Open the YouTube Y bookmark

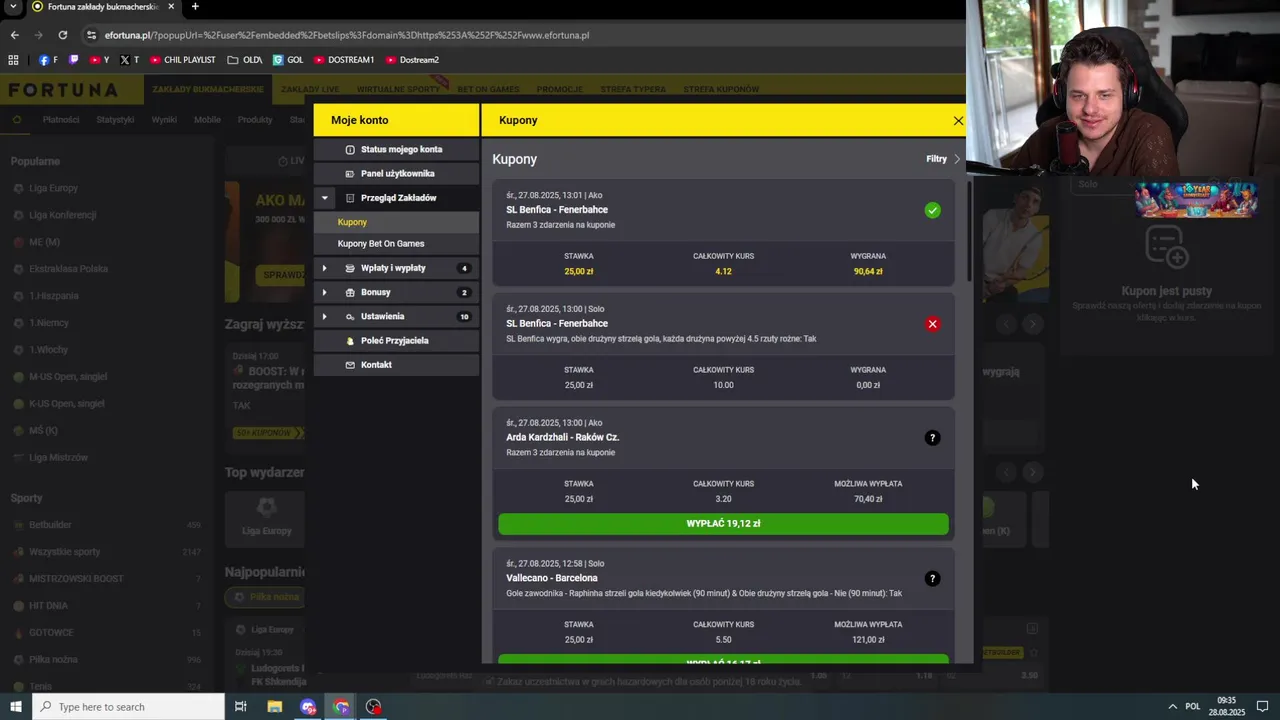(x=100, y=60)
